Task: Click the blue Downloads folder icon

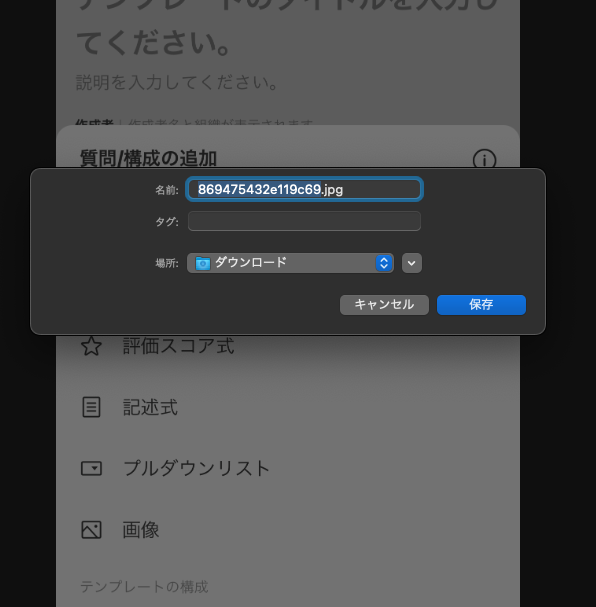Action: click(x=203, y=263)
